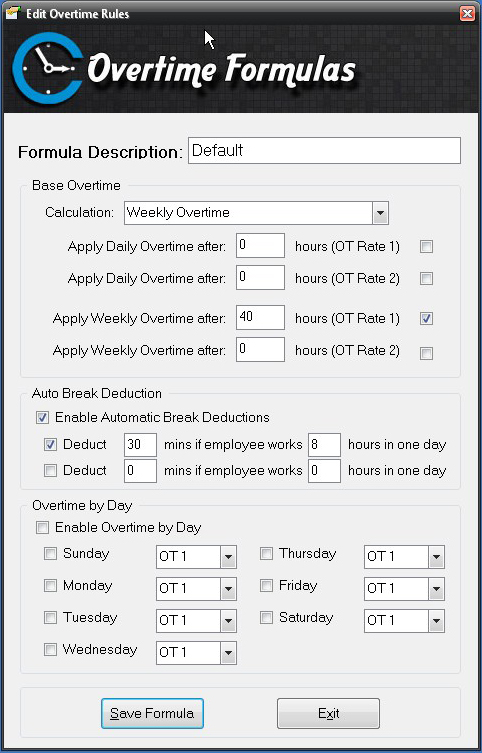Image resolution: width=482 pixels, height=753 pixels.
Task: Click the Exit button
Action: pyautogui.click(x=328, y=713)
